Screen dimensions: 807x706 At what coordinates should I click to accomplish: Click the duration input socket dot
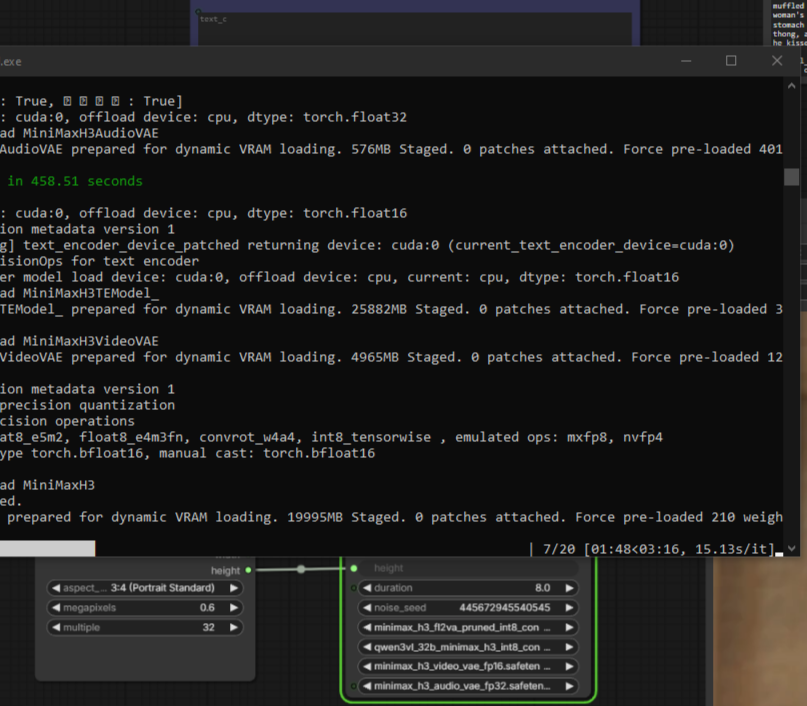(354, 588)
